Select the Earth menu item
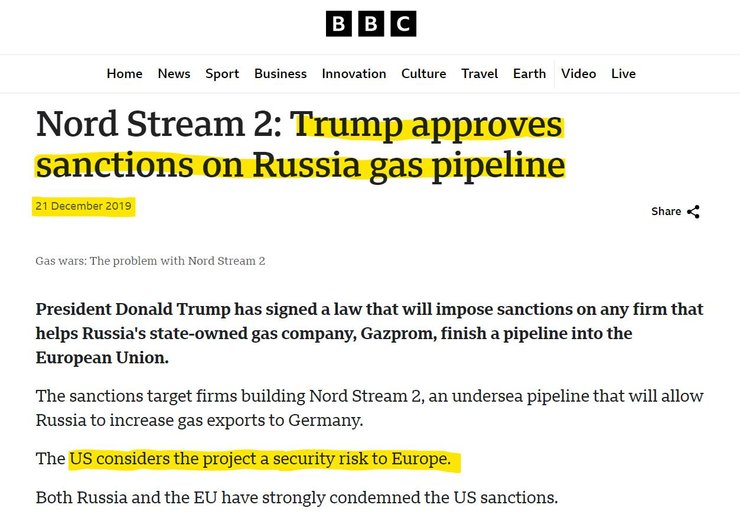This screenshot has height=527, width=740. point(530,74)
